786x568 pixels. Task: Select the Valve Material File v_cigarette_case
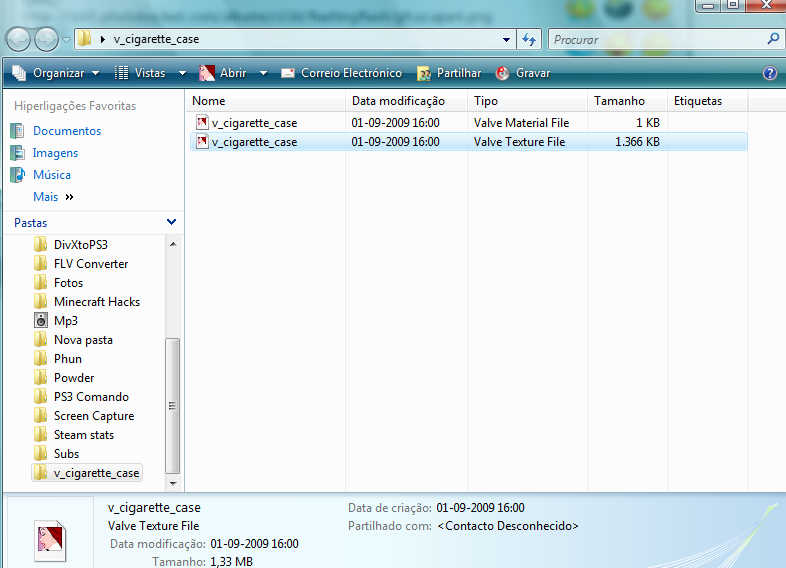coord(469,123)
